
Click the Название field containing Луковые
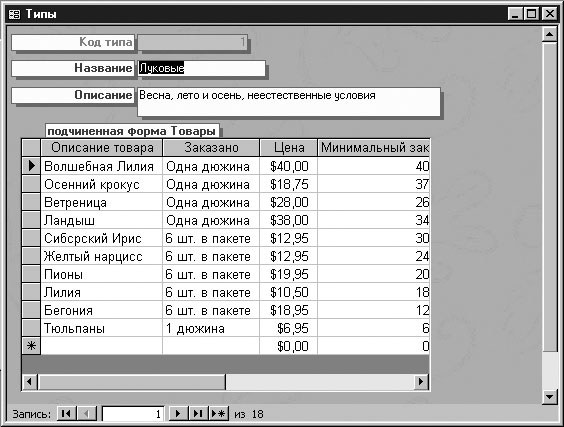point(201,68)
